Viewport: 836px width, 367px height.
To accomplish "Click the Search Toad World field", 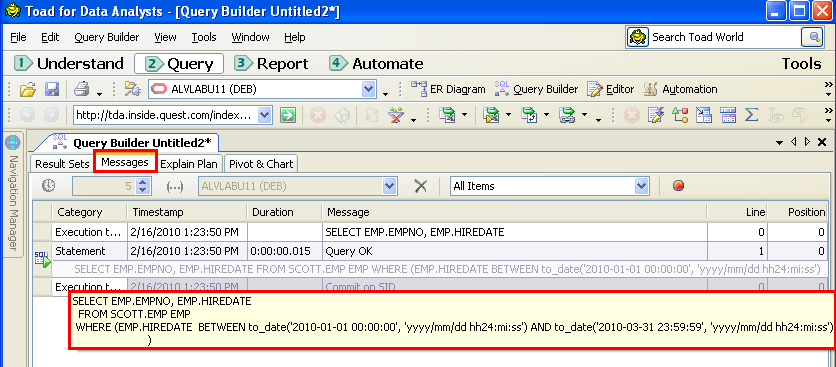I will tap(724, 37).
